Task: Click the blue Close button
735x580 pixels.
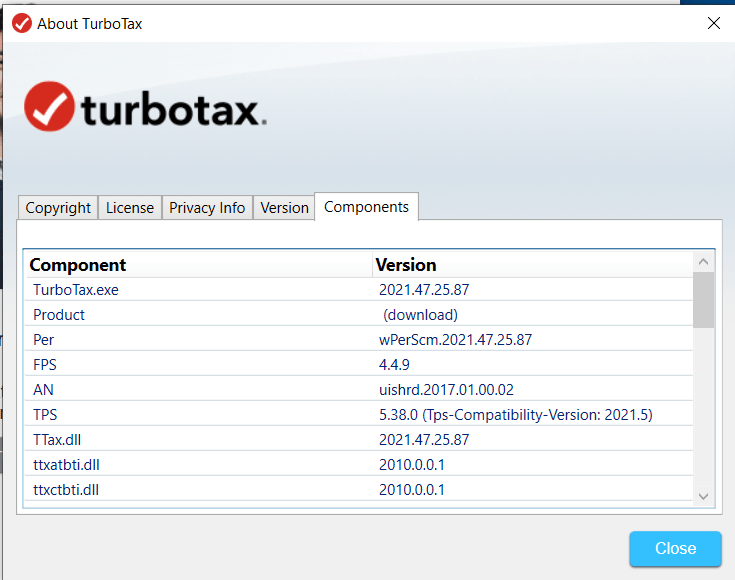Action: (x=675, y=548)
